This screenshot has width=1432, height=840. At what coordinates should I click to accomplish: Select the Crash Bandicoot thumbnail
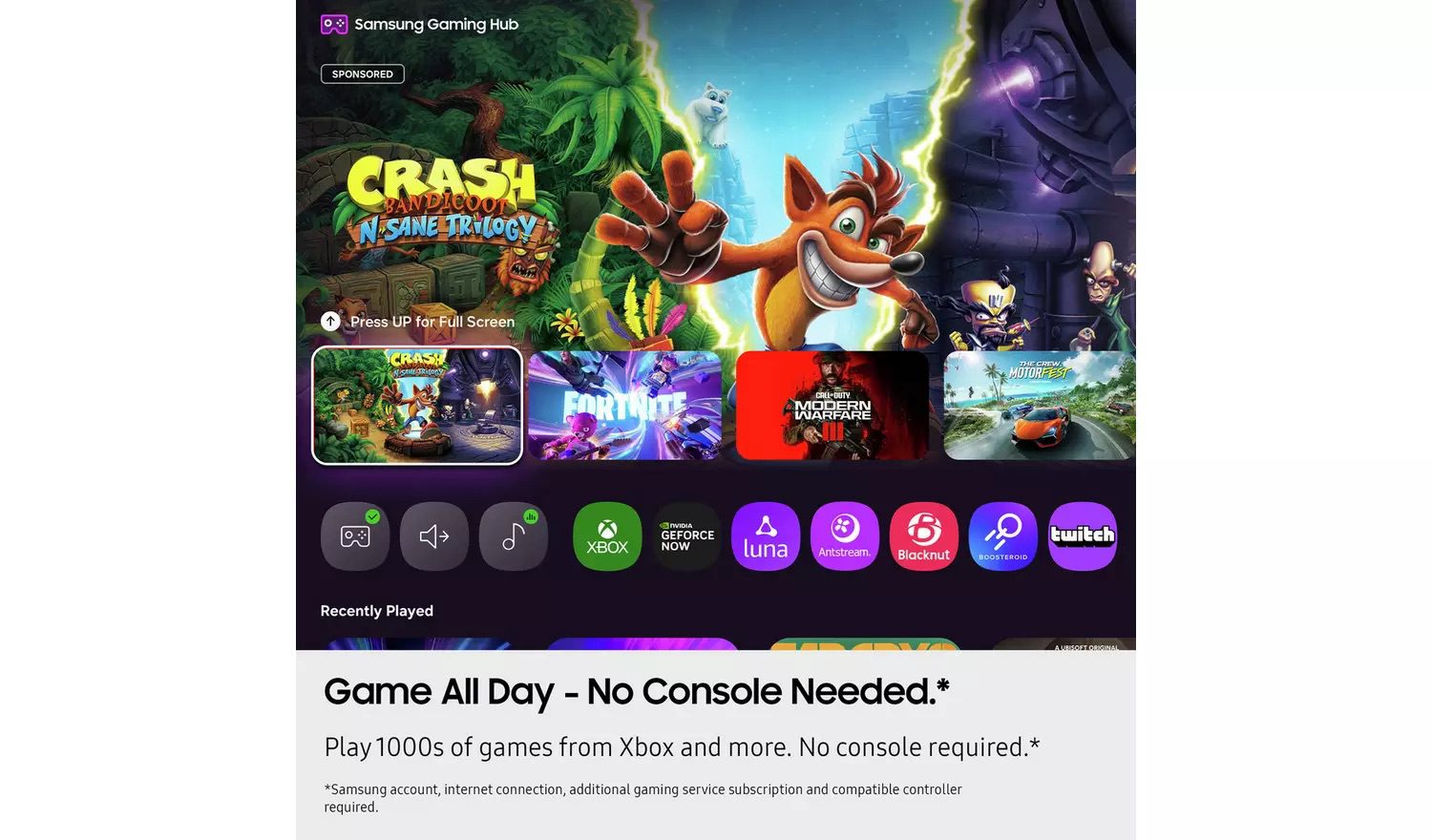point(417,406)
